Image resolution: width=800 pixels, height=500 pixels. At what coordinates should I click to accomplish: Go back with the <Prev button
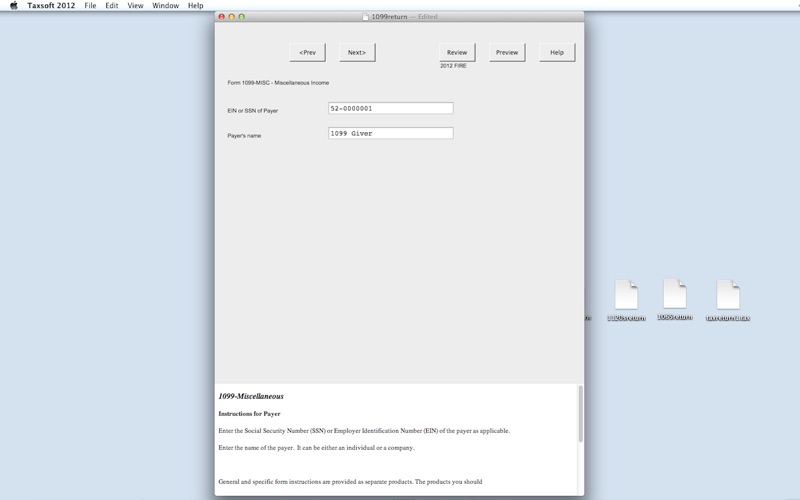point(308,53)
